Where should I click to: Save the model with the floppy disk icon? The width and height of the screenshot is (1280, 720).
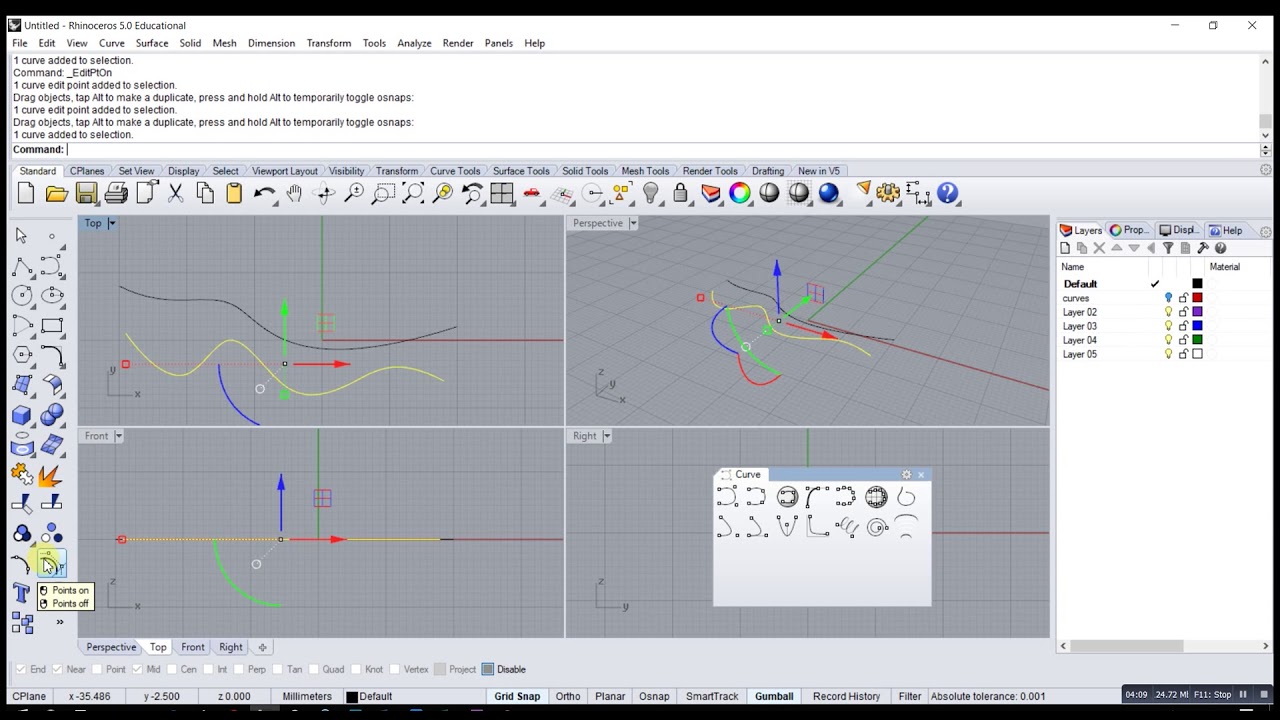[x=86, y=193]
